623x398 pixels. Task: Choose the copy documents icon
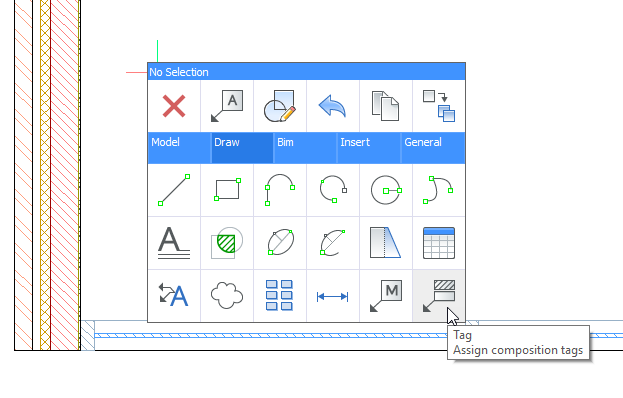(x=385, y=106)
